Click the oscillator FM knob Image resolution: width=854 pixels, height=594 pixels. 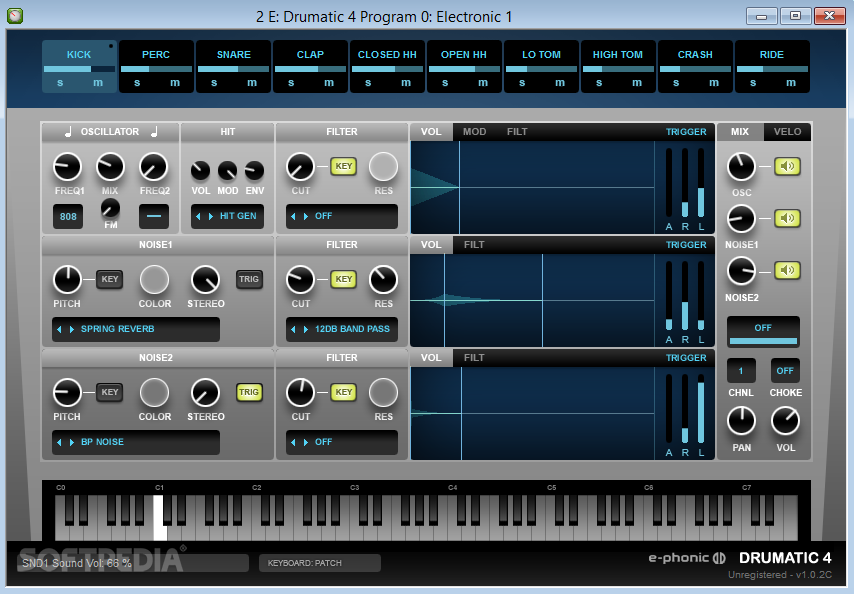click(111, 209)
